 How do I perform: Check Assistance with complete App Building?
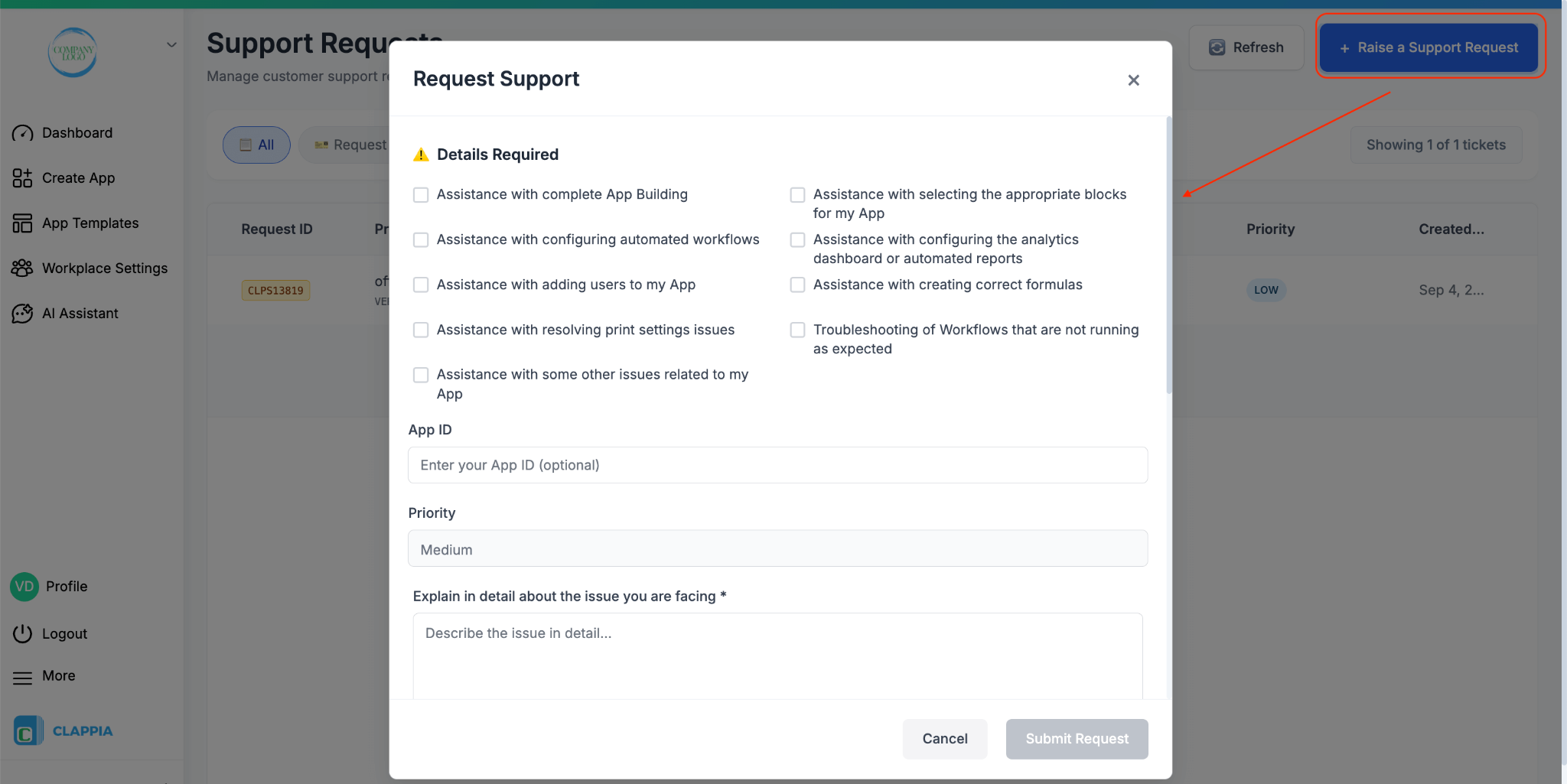[x=421, y=195]
